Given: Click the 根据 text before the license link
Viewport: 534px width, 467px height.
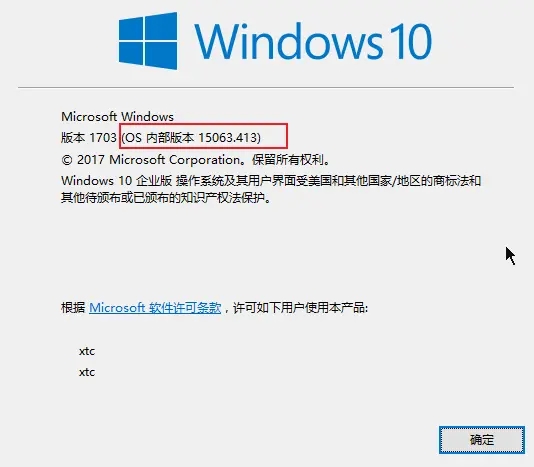Looking at the screenshot, I should point(73,308).
